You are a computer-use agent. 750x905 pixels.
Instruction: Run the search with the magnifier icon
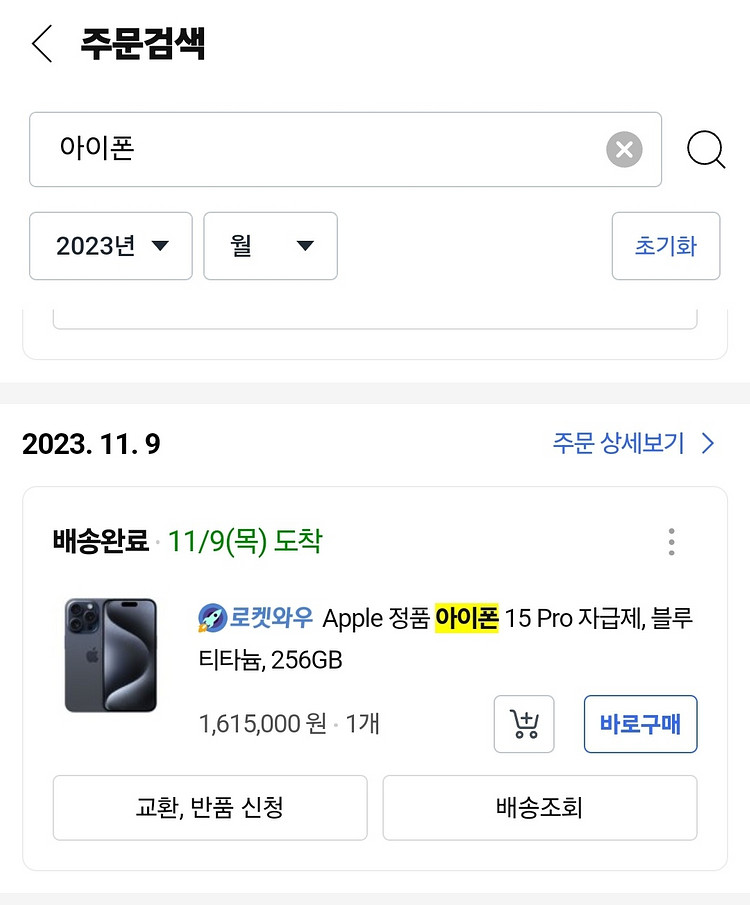pyautogui.click(x=706, y=150)
